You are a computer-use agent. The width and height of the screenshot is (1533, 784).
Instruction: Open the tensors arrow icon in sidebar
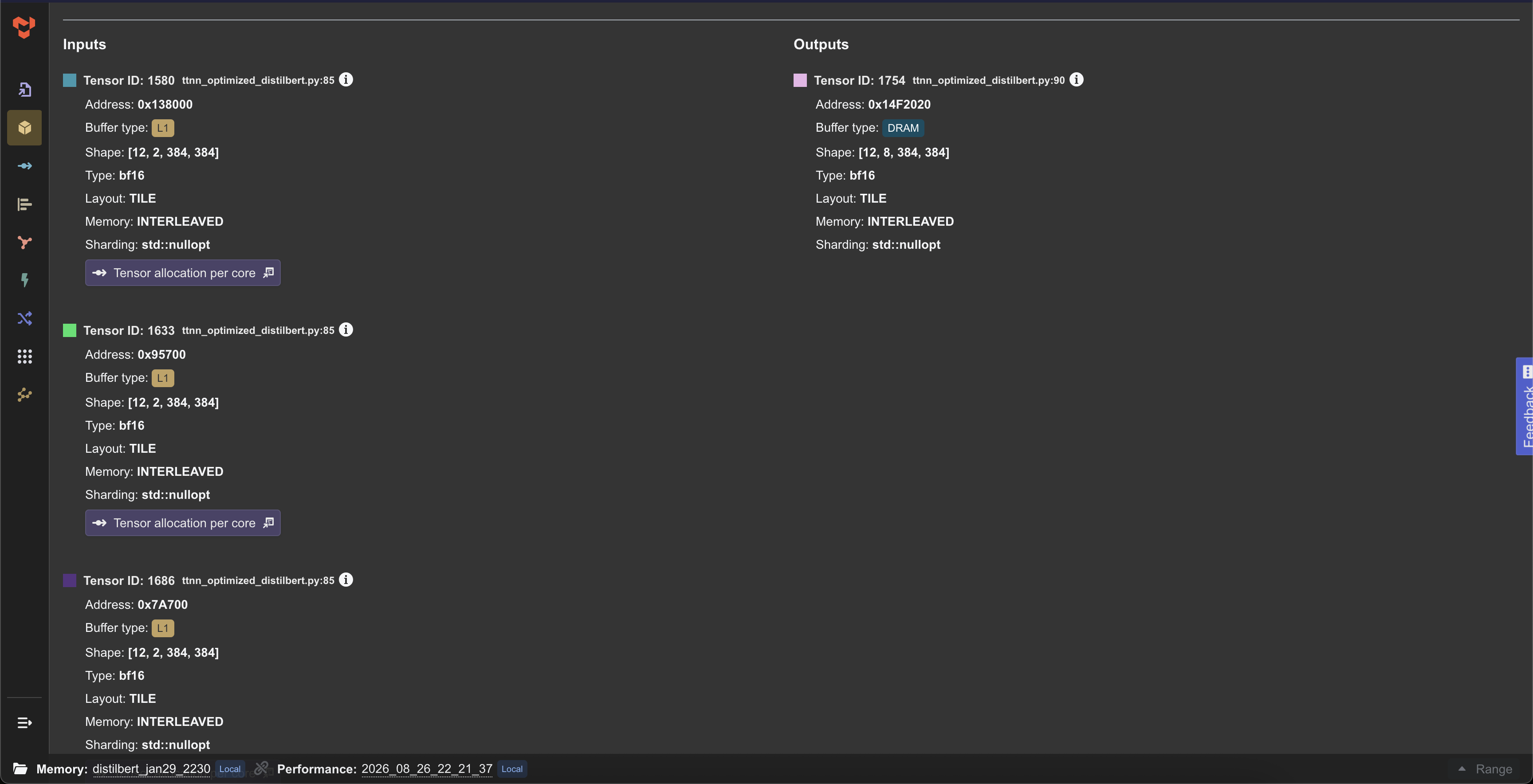click(x=24, y=166)
